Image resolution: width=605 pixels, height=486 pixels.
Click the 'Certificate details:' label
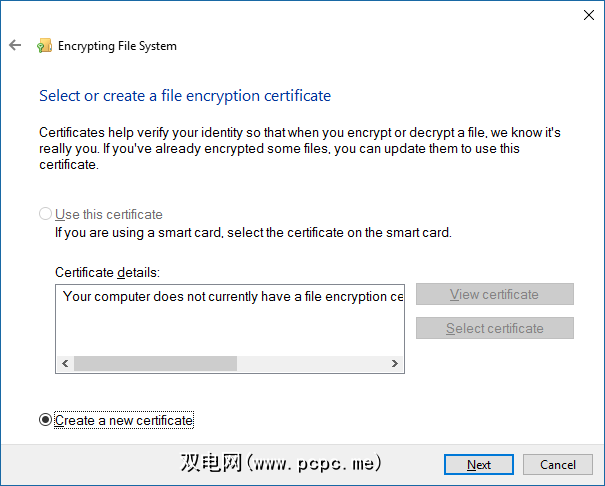coord(107,272)
